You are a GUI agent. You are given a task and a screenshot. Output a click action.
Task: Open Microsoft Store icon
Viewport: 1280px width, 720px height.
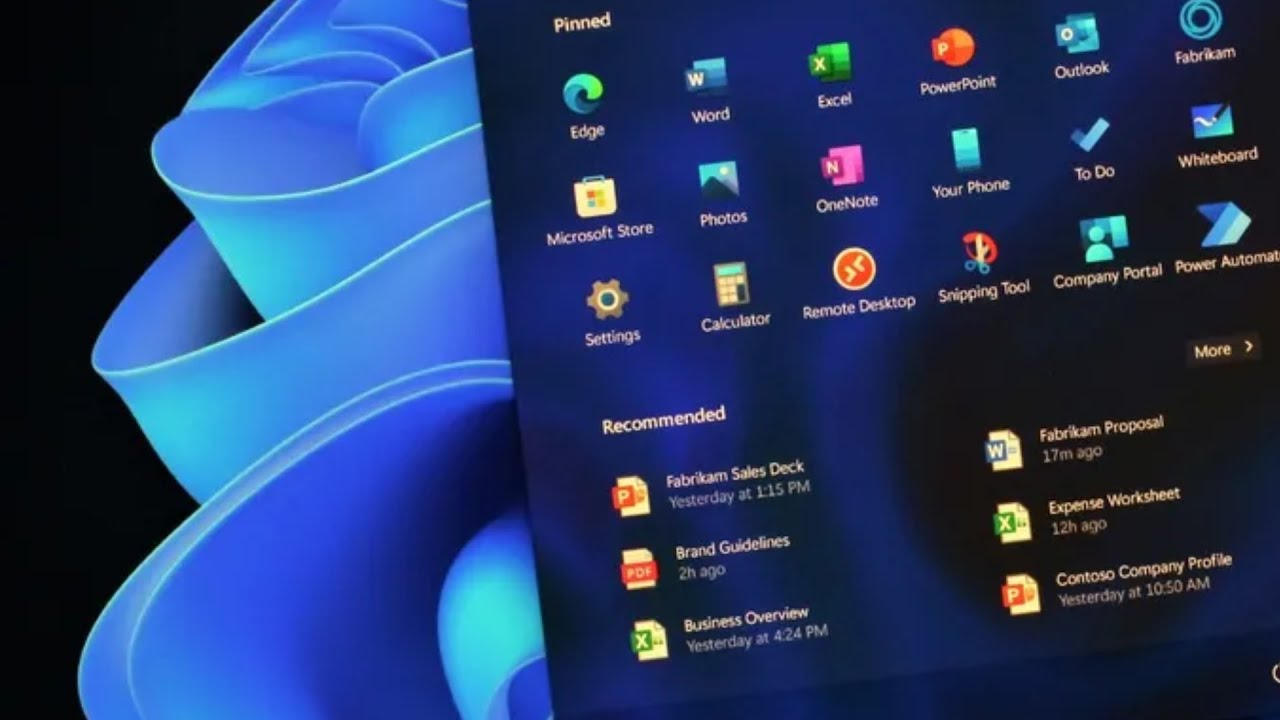pyautogui.click(x=595, y=196)
